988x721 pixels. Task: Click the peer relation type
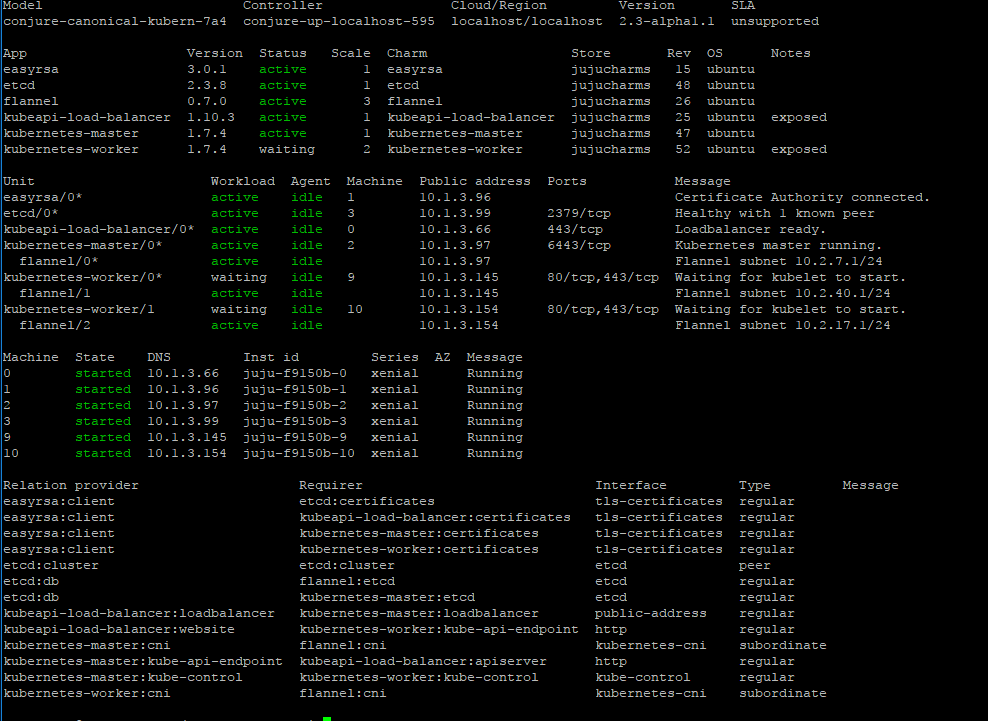(755, 565)
